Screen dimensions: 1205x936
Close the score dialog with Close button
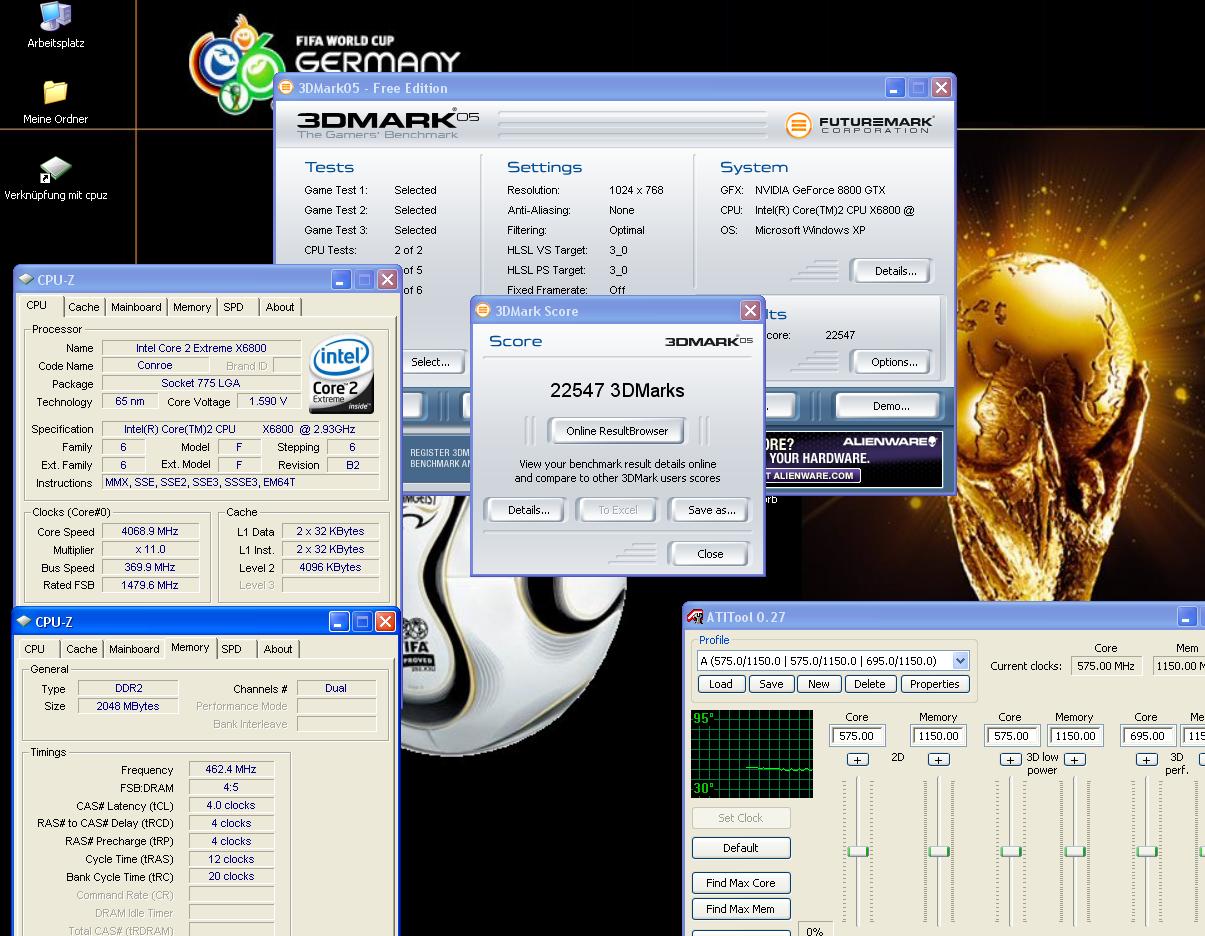point(710,554)
